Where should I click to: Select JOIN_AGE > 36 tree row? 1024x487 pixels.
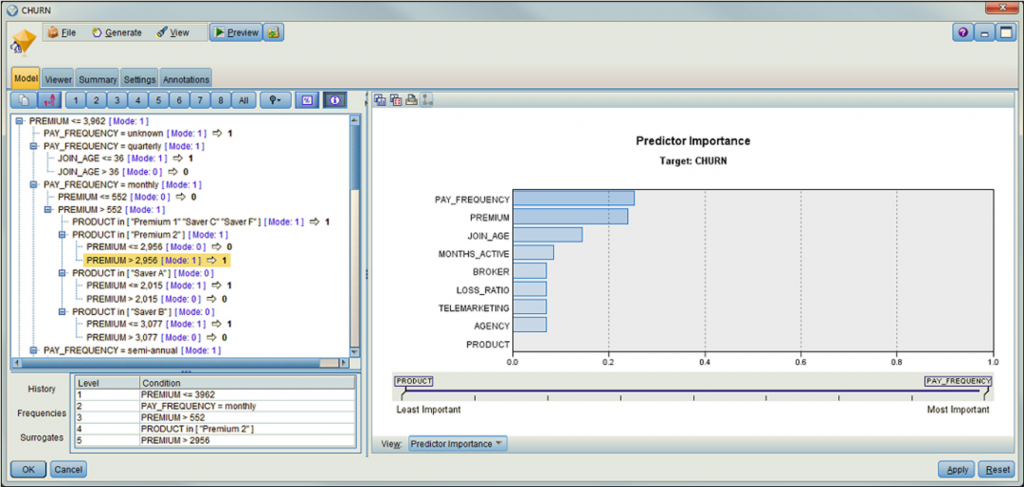123,172
